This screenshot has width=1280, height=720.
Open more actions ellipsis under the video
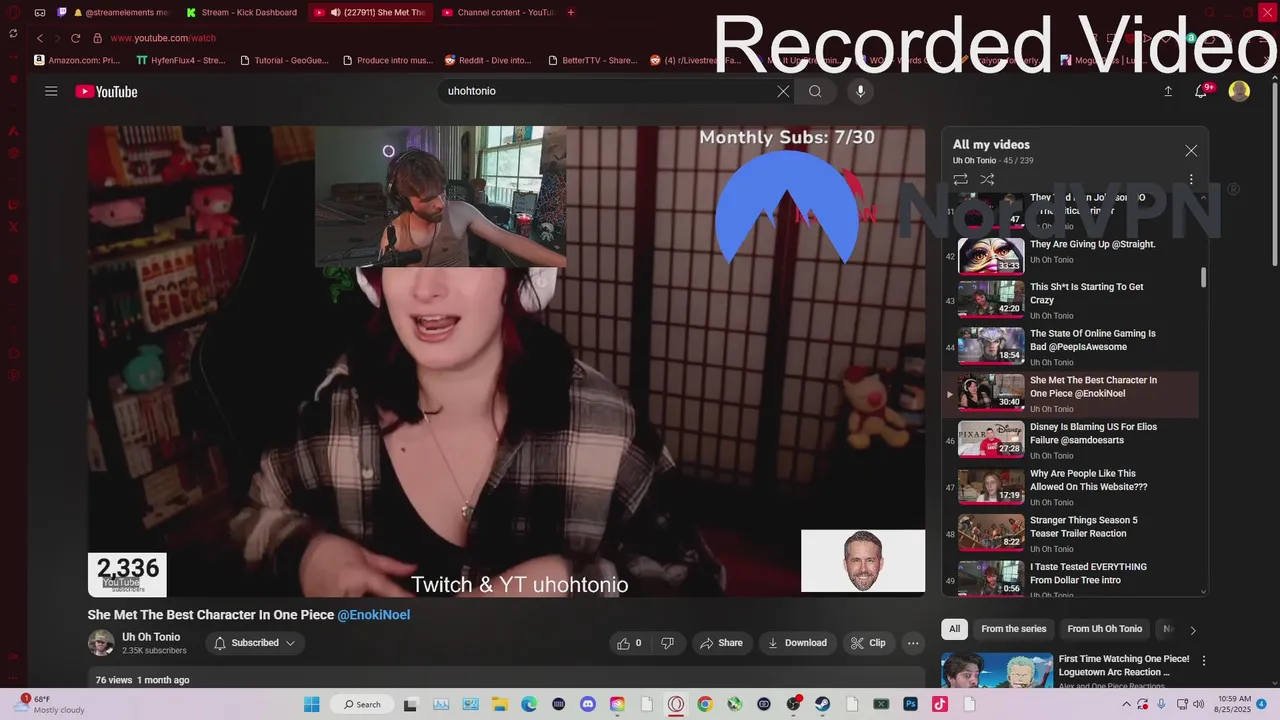click(913, 643)
